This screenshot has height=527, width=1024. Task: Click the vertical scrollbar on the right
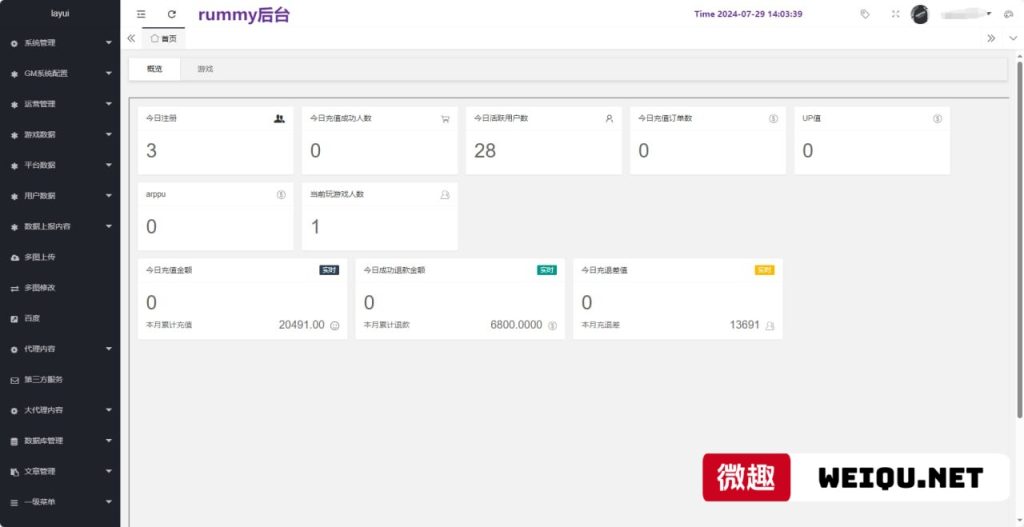[x=1019, y=240]
